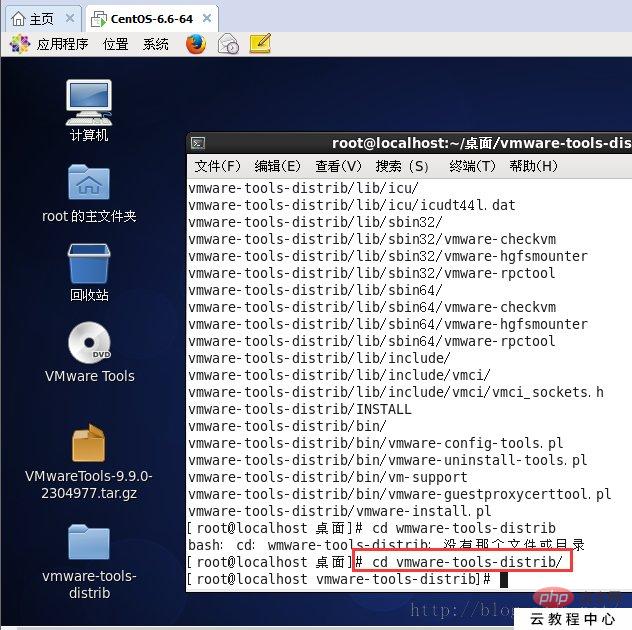The width and height of the screenshot is (632, 630).
Task: Click the line 'vmware-tools-distrib/lib/sbin64/vmware-rpctool'
Action: [x=372, y=341]
